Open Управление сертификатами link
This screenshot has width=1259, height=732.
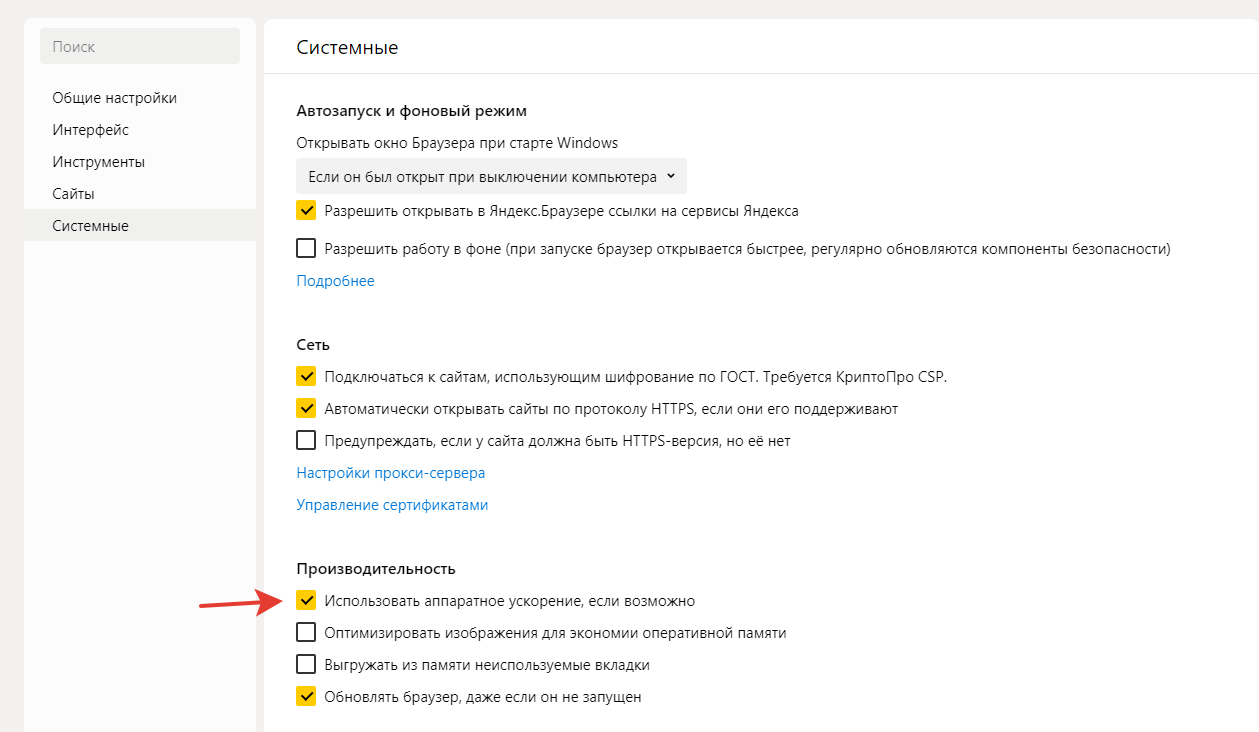click(392, 505)
